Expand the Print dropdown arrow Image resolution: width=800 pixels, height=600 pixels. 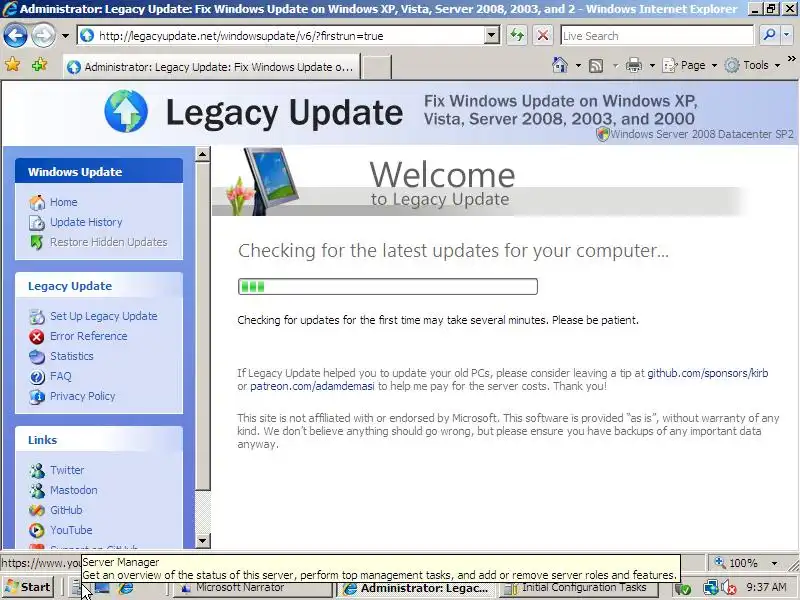click(652, 65)
